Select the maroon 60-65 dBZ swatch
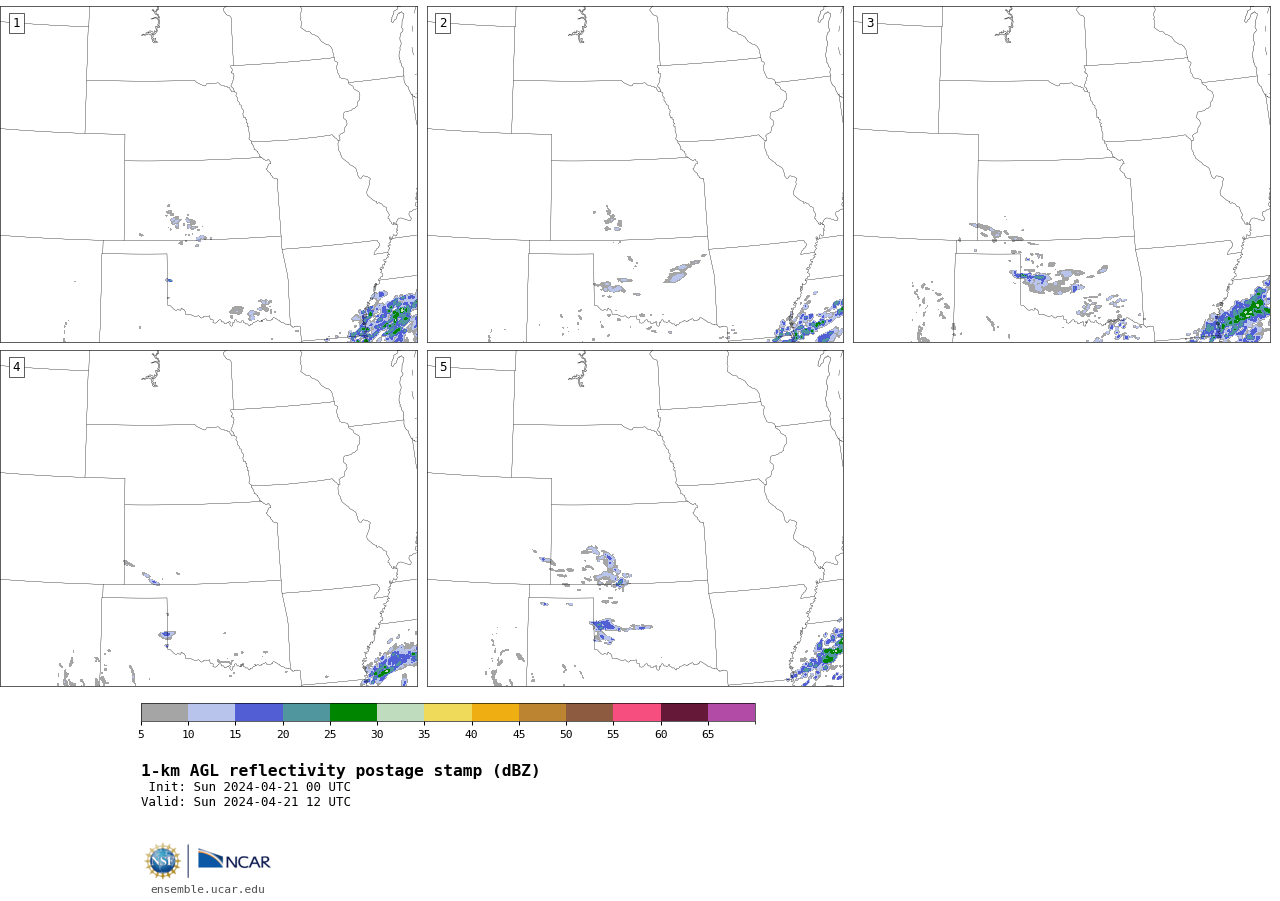The image size is (1280, 901). [x=684, y=712]
